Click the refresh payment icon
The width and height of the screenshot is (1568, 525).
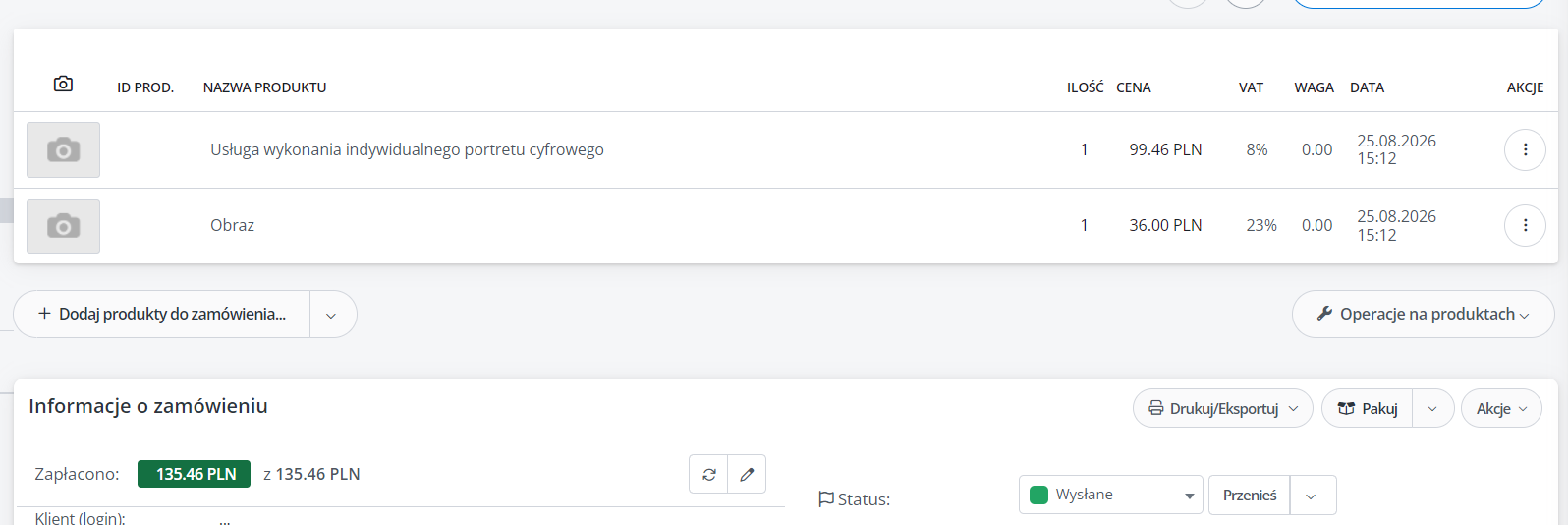coord(708,474)
